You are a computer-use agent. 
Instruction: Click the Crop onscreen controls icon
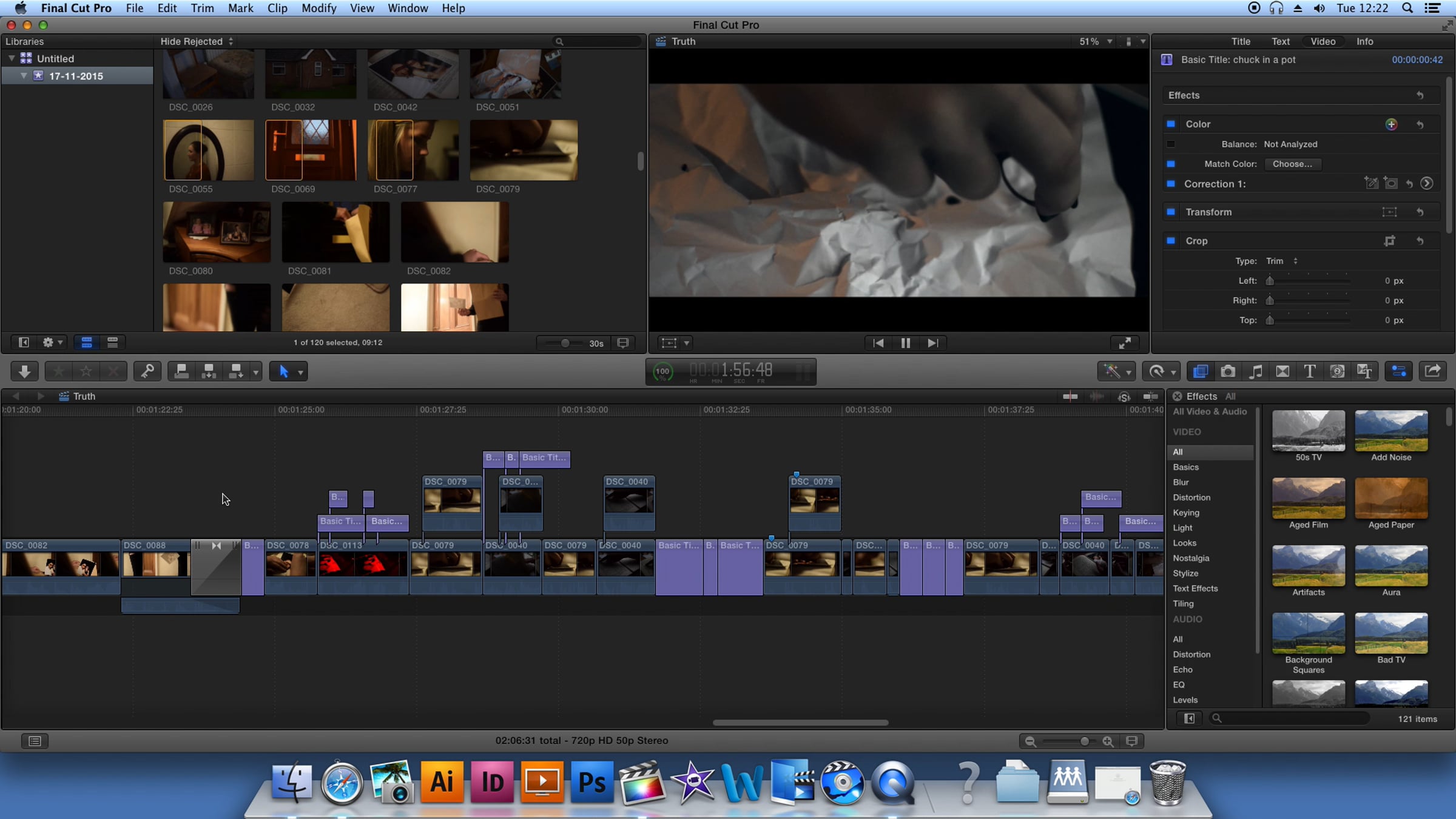(1389, 241)
